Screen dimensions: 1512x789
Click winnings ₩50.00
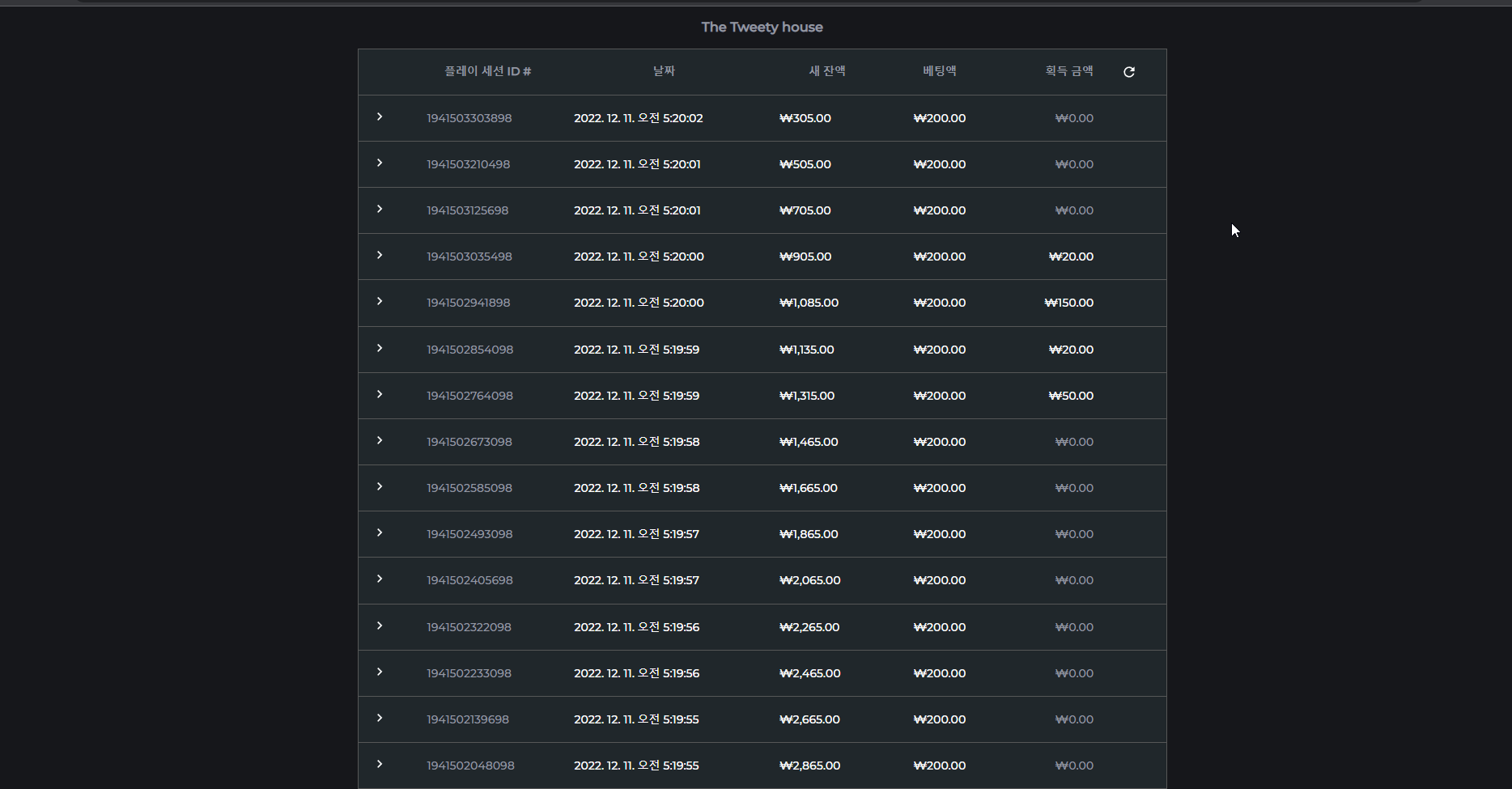pos(1071,396)
